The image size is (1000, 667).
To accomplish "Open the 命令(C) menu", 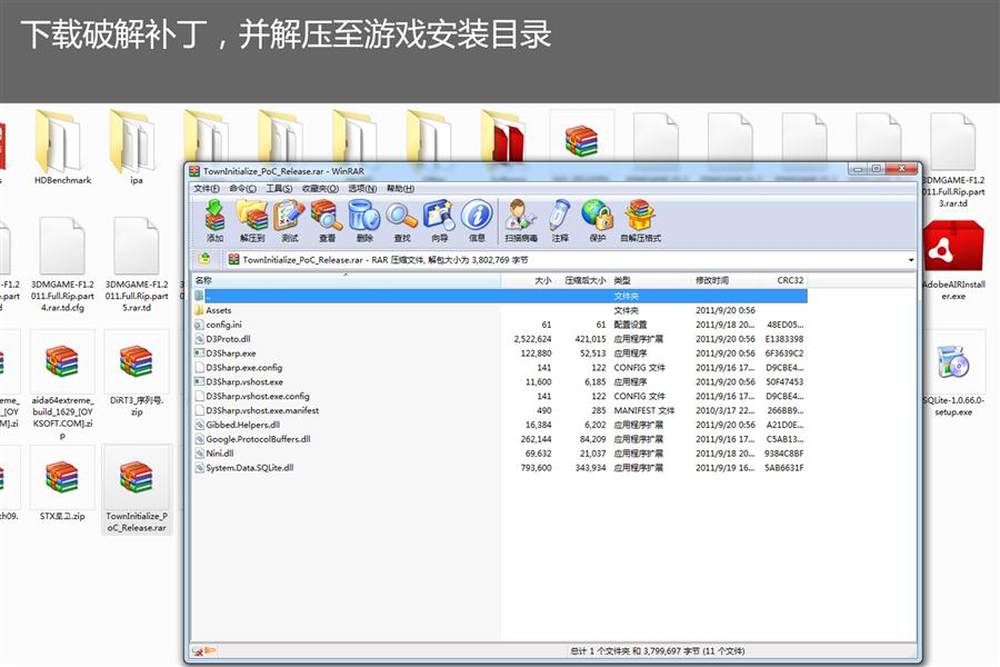I will (x=242, y=189).
